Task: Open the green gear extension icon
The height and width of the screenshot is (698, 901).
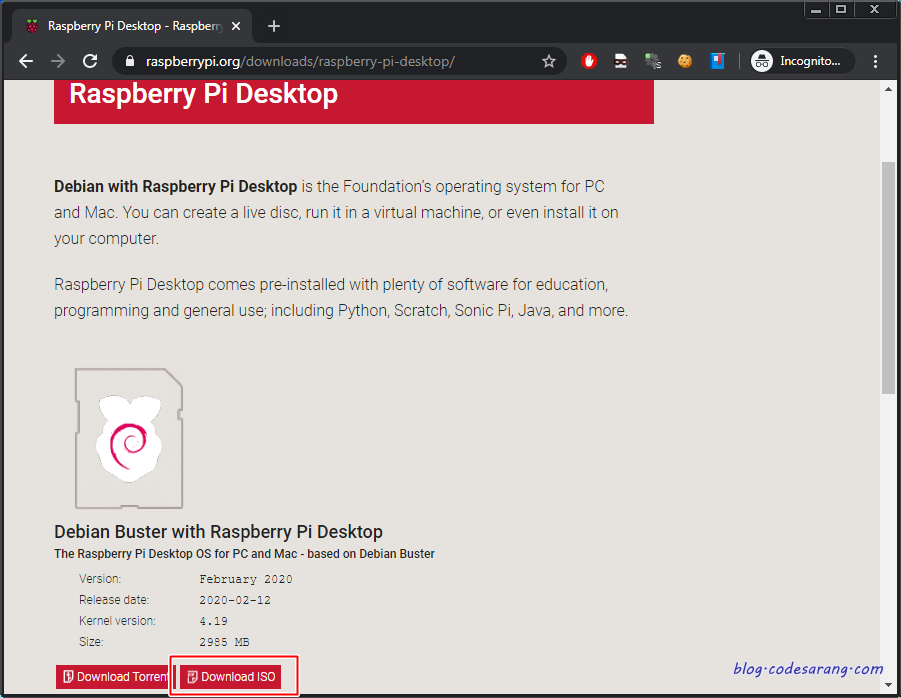Action: click(x=653, y=61)
